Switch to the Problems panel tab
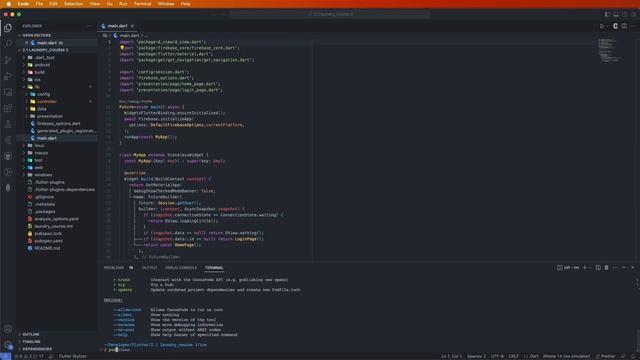The height and width of the screenshot is (360, 640). click(114, 268)
